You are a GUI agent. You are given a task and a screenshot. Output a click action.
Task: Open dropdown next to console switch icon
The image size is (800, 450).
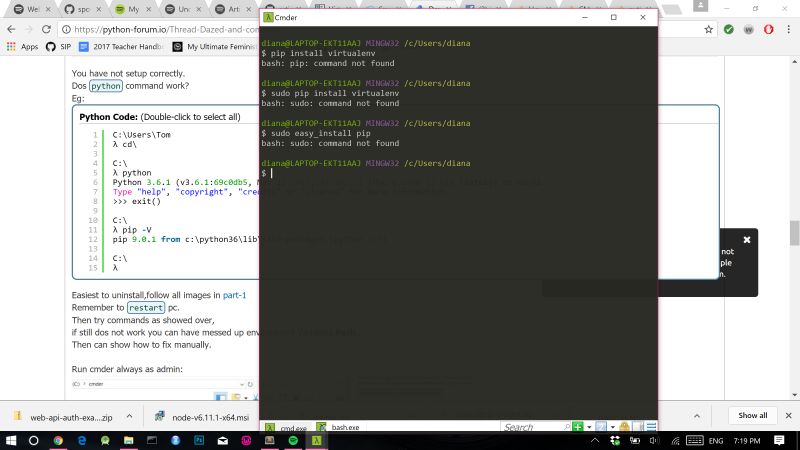pos(612,427)
